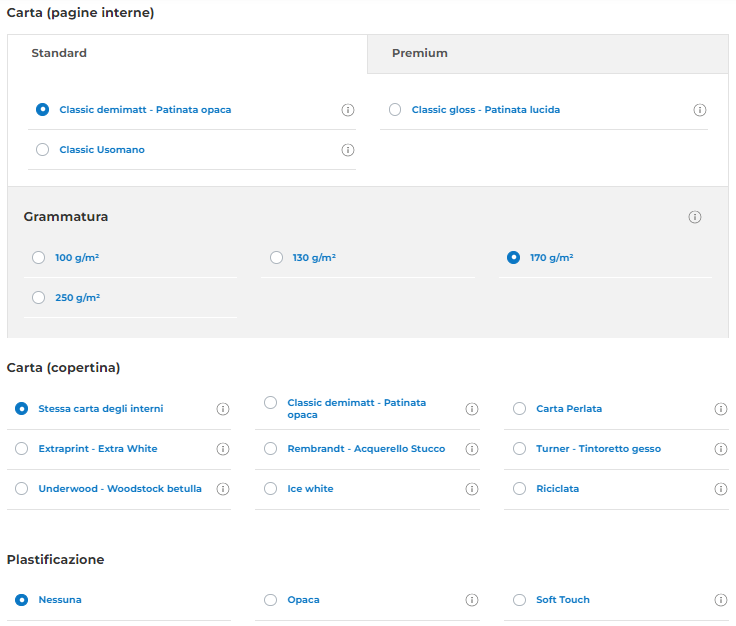Click the Classic gloss - Patinata lucida label
This screenshot has width=736, height=626.
click(x=485, y=110)
